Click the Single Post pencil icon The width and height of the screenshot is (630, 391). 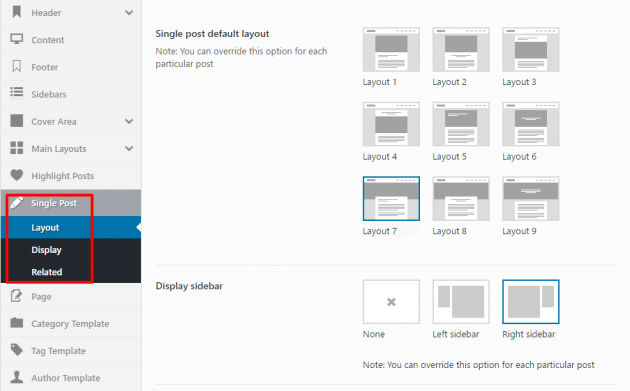(16, 203)
